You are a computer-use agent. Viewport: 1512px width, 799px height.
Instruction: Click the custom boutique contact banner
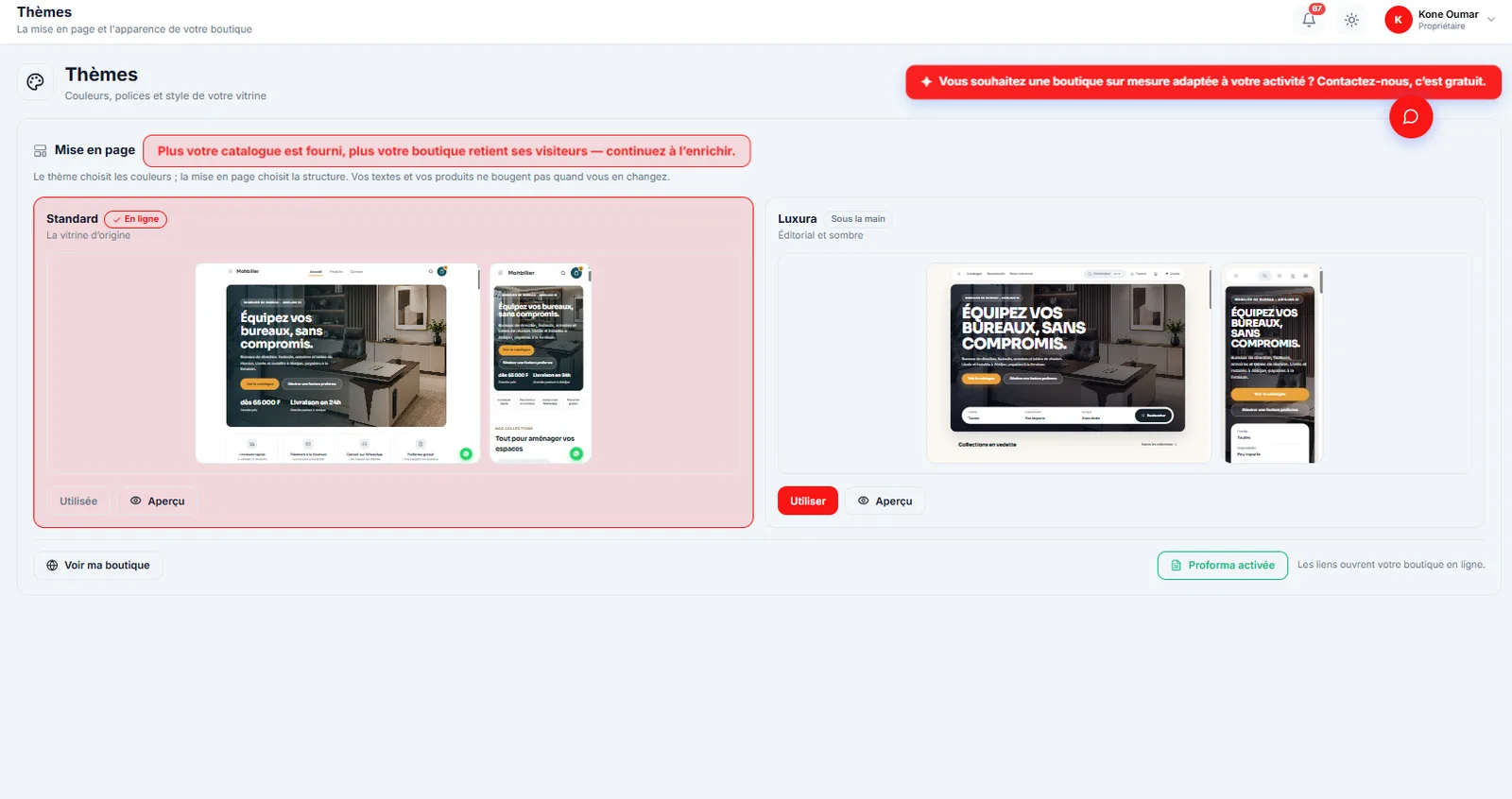(1203, 82)
